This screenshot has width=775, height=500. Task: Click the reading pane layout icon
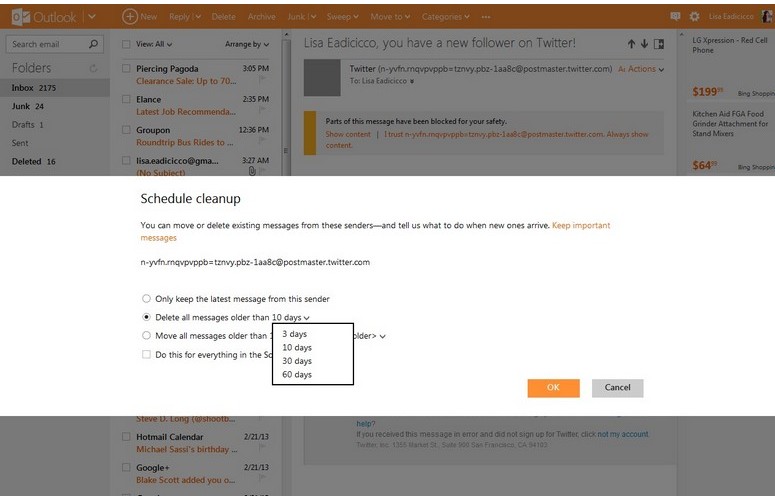coord(659,44)
